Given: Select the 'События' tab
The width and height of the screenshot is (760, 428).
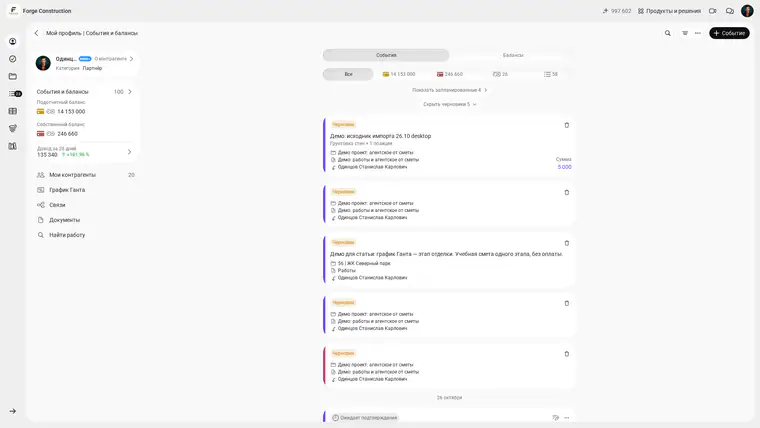Looking at the screenshot, I should [386, 55].
